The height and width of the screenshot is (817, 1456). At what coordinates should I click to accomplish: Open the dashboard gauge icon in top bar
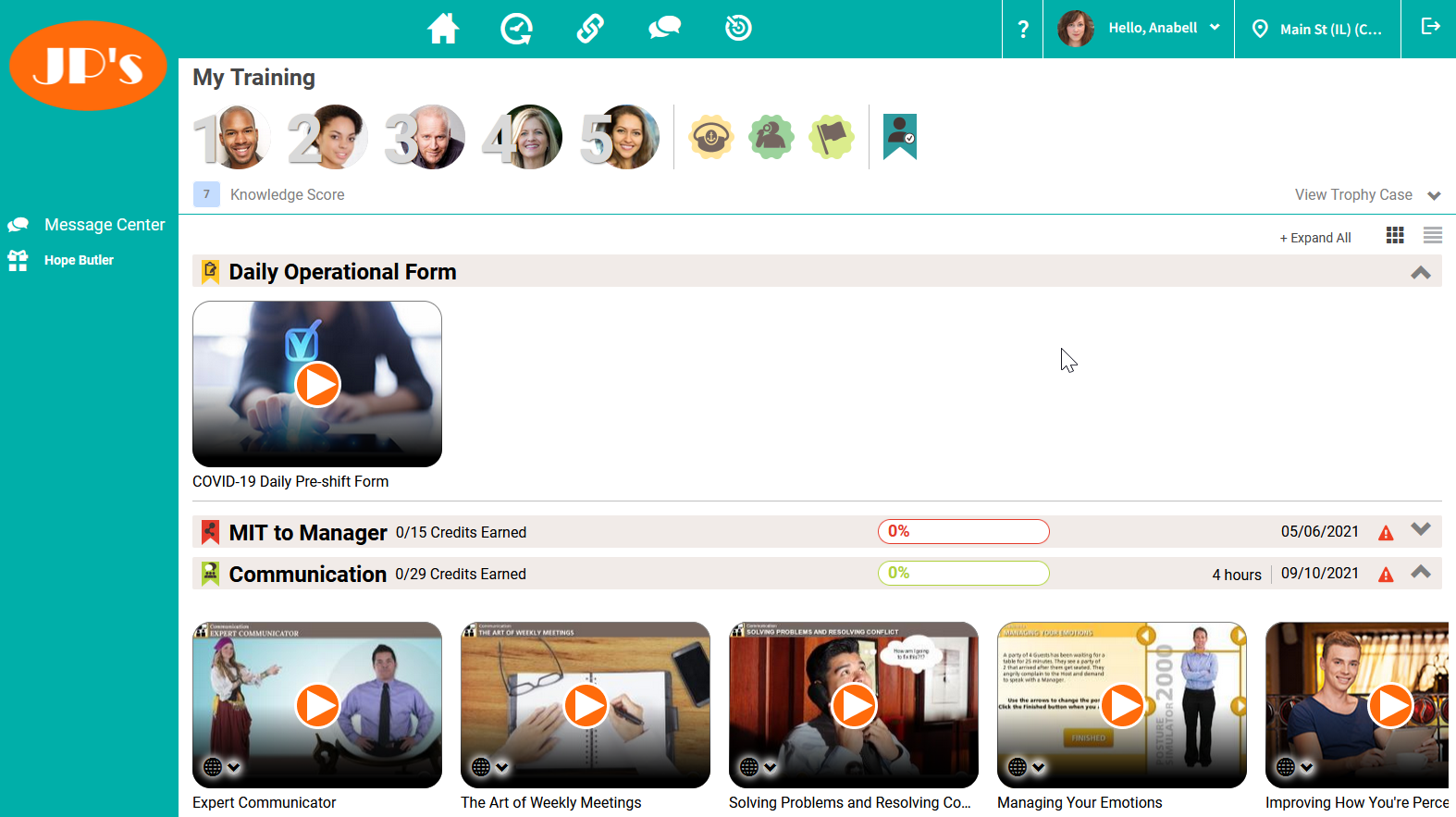tap(516, 29)
